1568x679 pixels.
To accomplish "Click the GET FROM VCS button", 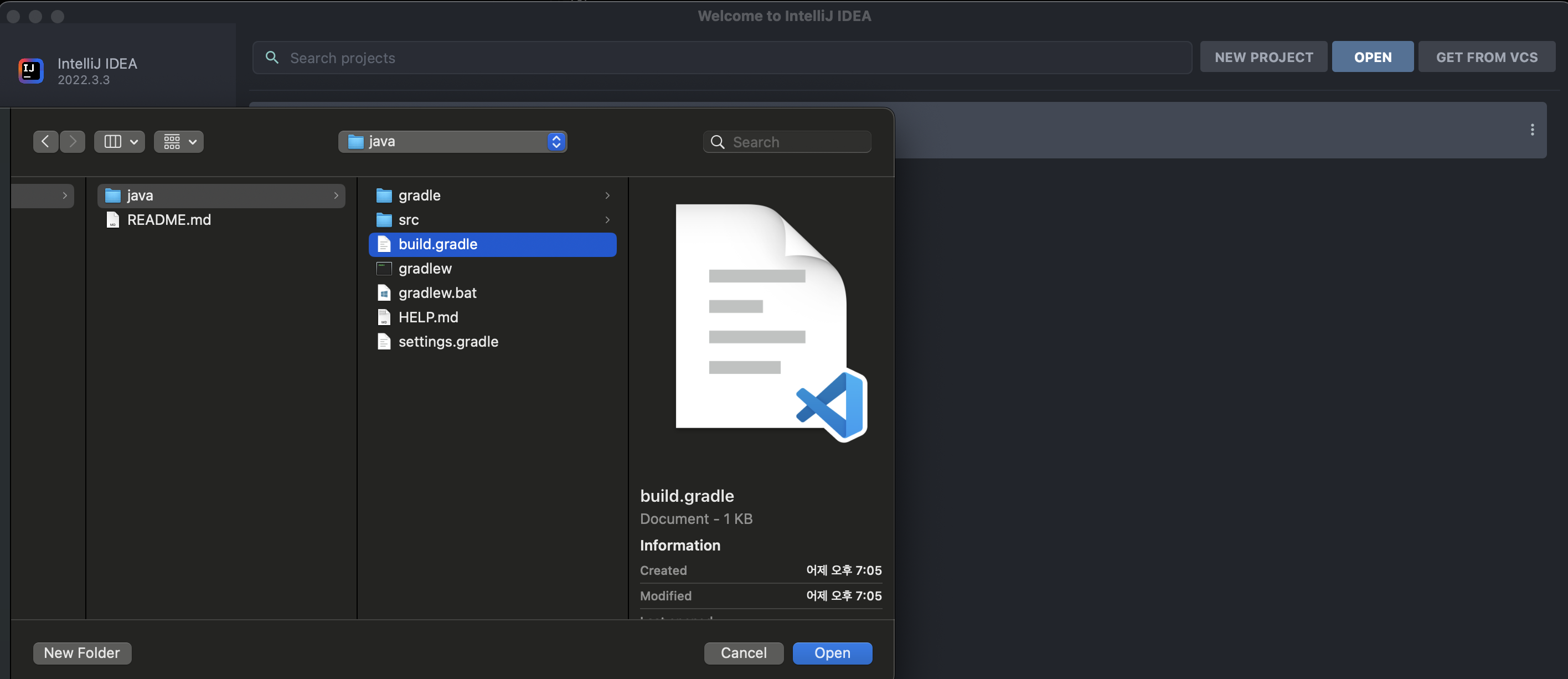I will (x=1486, y=56).
